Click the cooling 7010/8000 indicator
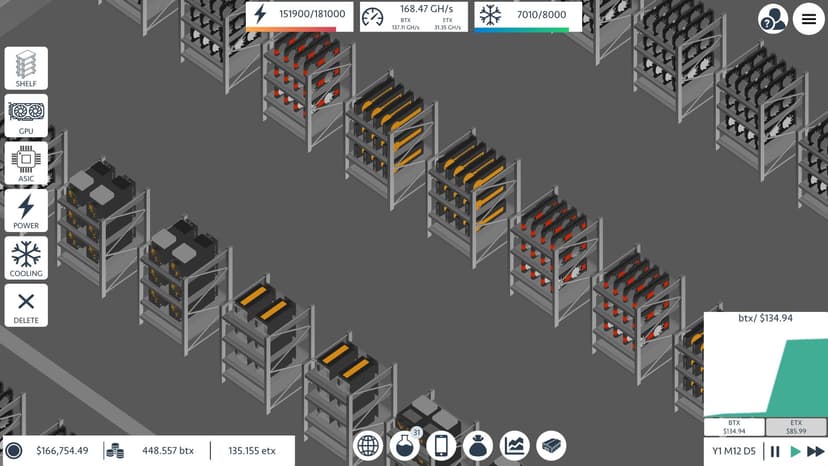The height and width of the screenshot is (466, 828). (x=528, y=16)
